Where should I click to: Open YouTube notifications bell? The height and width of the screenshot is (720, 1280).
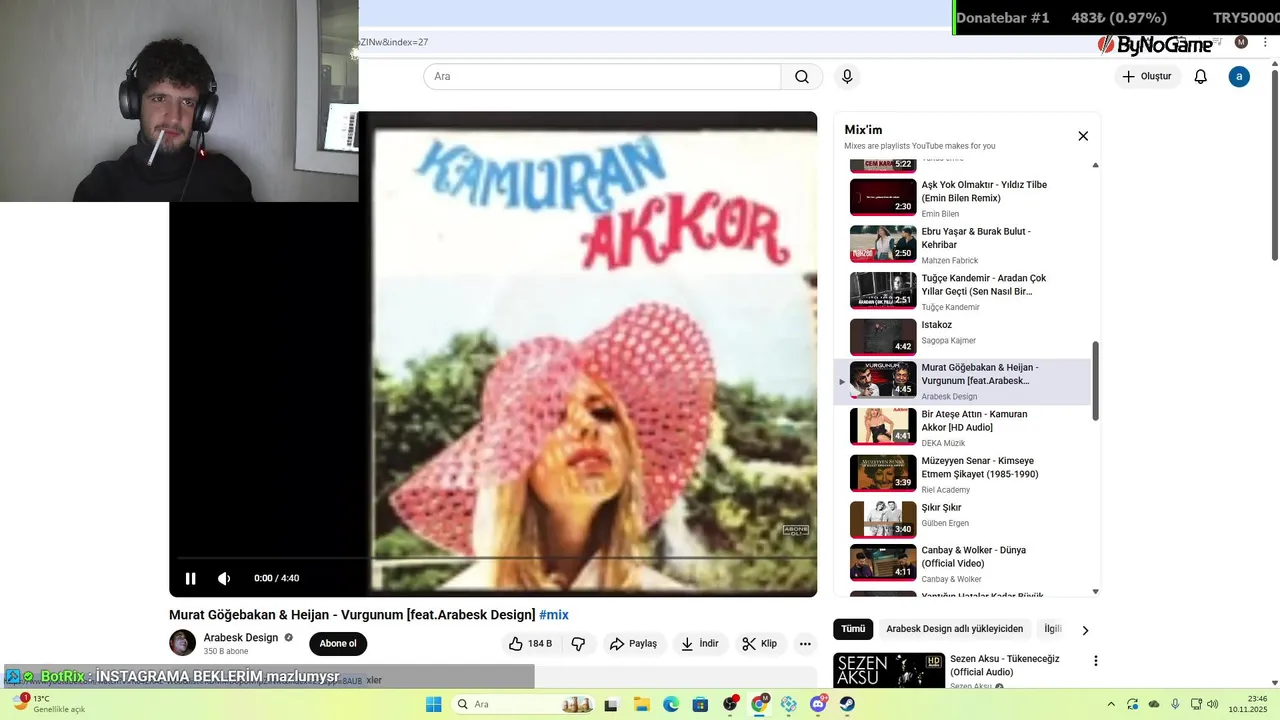pyautogui.click(x=1201, y=77)
